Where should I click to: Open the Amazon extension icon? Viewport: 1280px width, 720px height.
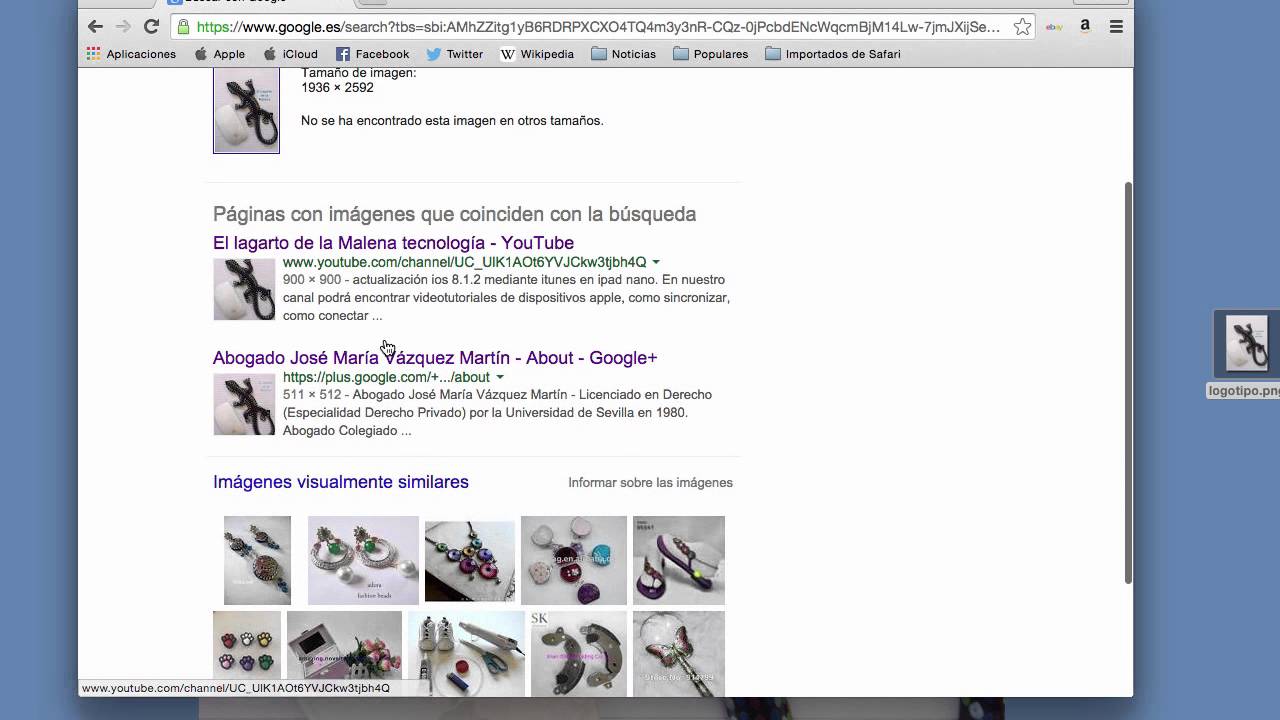1085,27
